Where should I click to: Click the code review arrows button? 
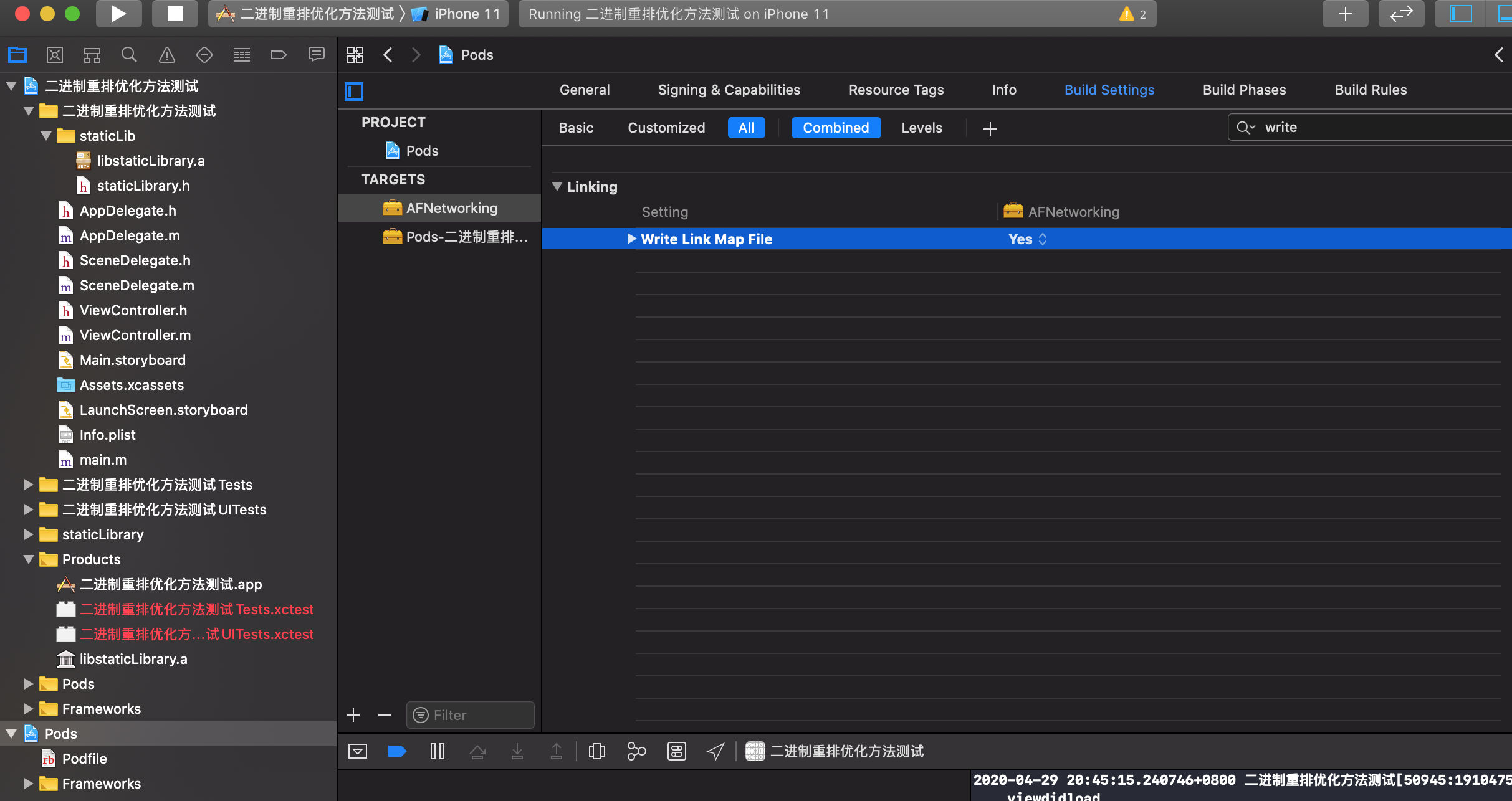pos(1402,14)
